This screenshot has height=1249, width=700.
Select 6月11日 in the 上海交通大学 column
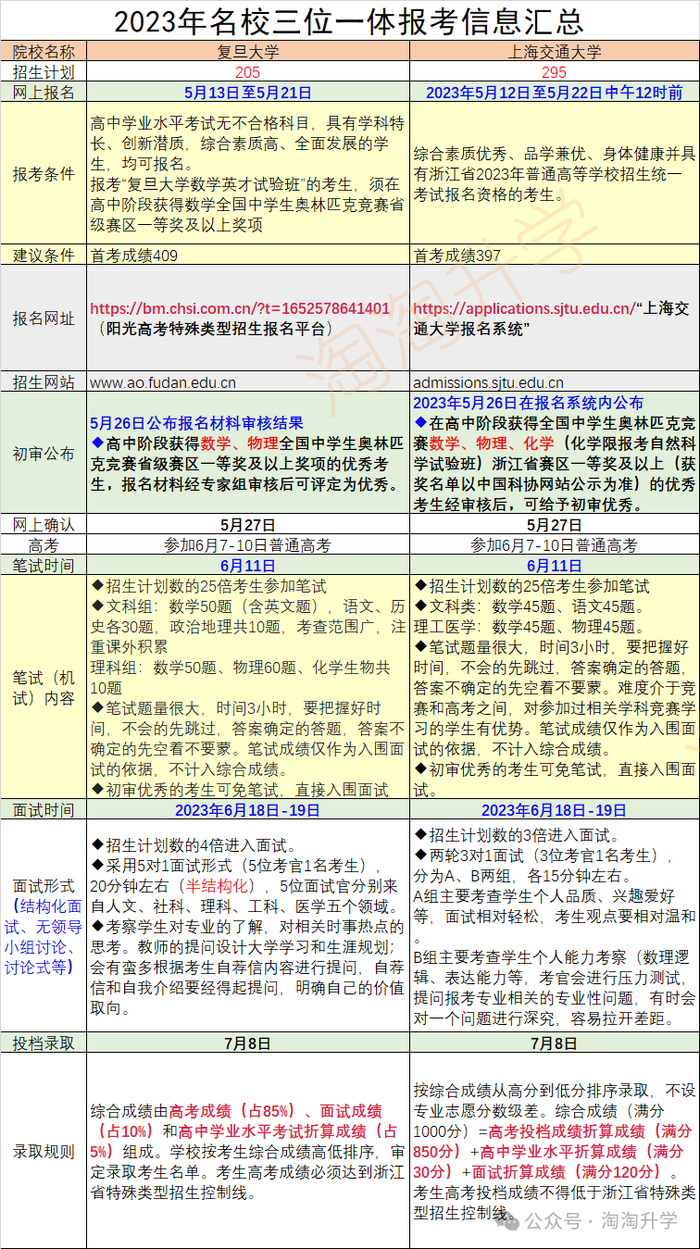click(x=553, y=565)
